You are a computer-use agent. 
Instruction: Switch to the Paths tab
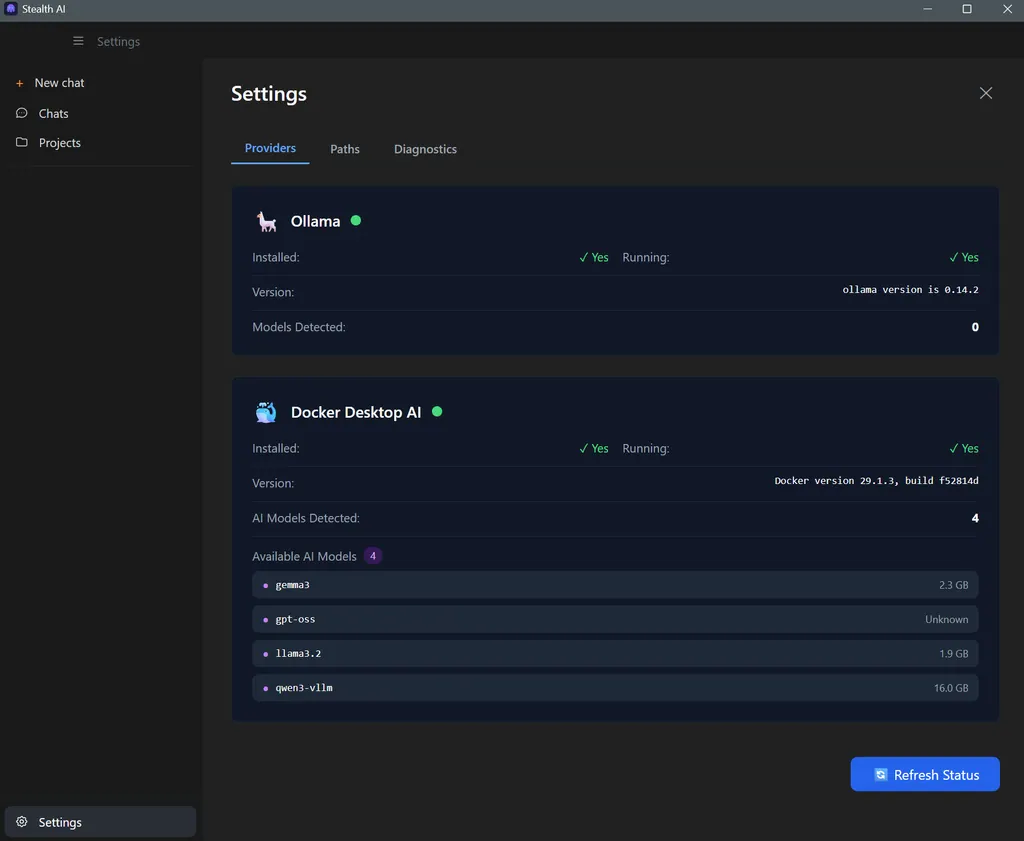tap(345, 149)
